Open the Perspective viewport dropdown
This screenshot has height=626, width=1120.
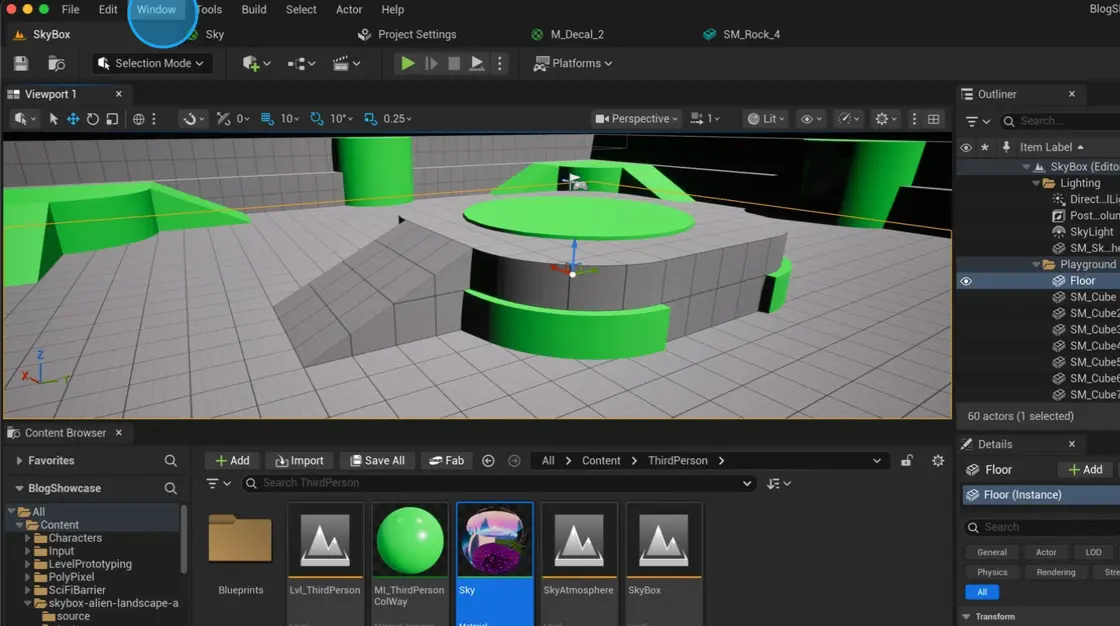click(x=636, y=119)
